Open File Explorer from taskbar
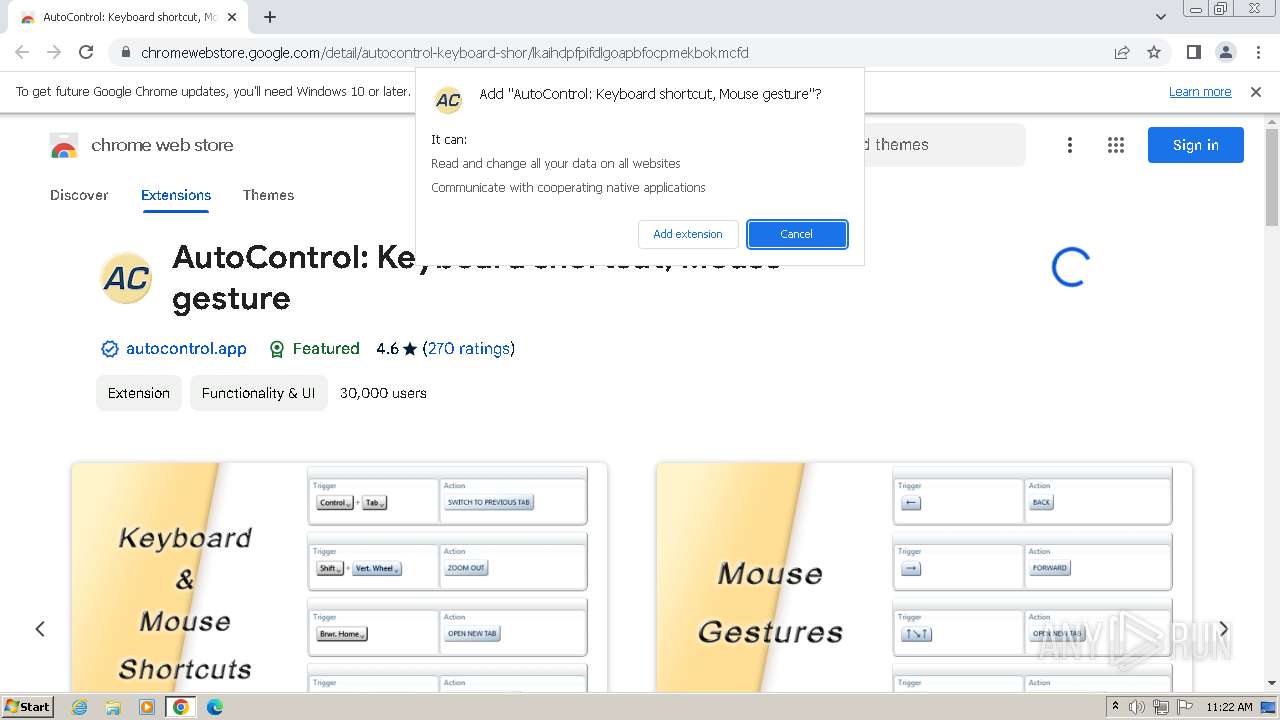This screenshot has height=720, width=1280. click(x=113, y=707)
